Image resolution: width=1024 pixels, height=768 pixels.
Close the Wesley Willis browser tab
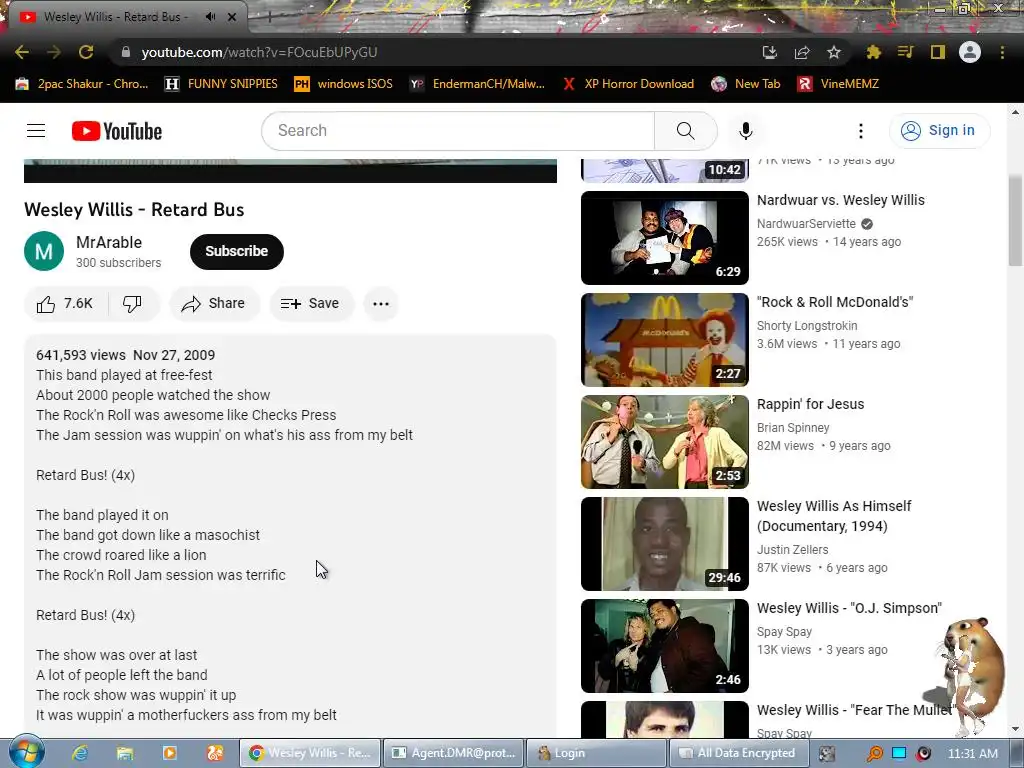click(232, 17)
